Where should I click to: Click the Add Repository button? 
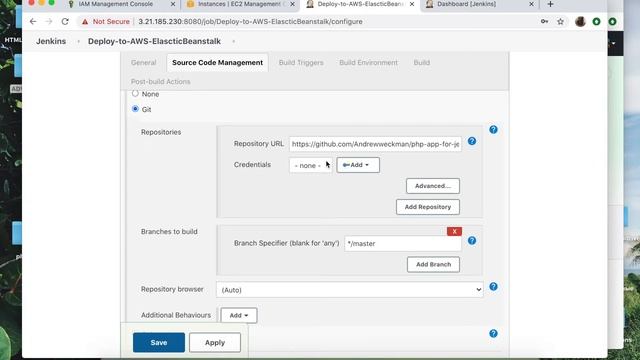(x=428, y=207)
